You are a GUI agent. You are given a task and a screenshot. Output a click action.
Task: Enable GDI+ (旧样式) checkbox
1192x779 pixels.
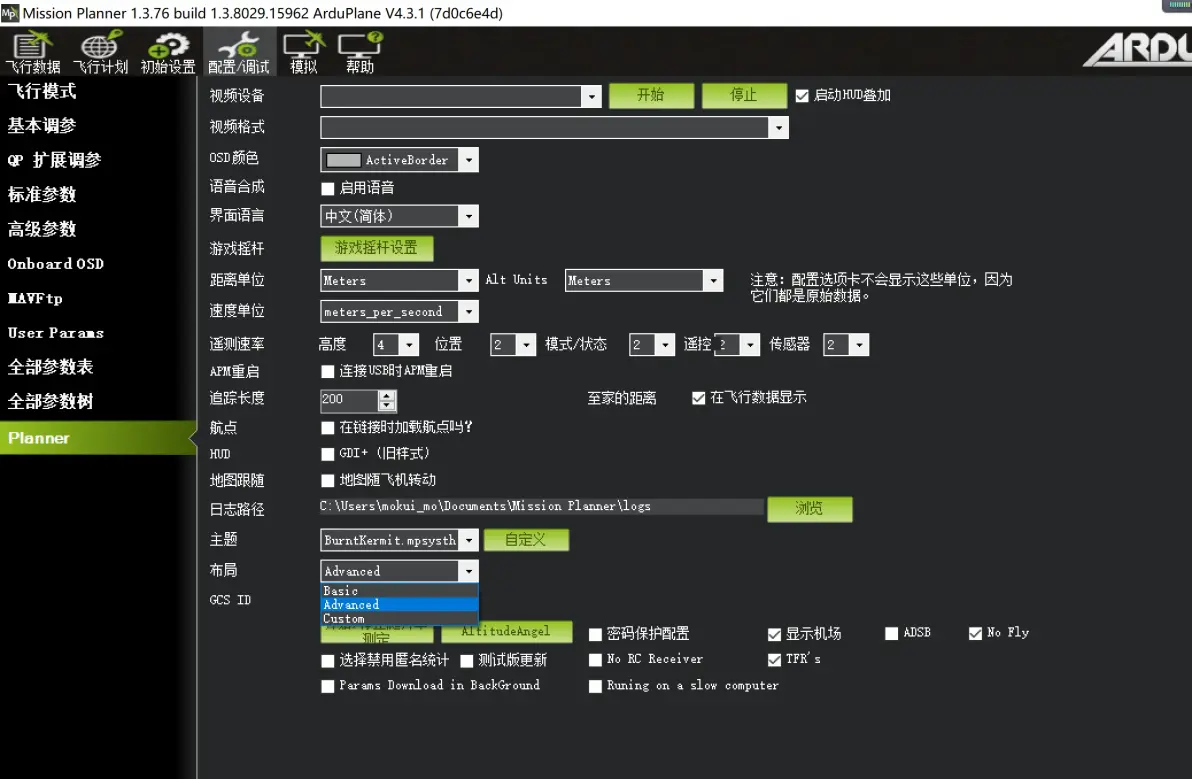[x=328, y=454]
